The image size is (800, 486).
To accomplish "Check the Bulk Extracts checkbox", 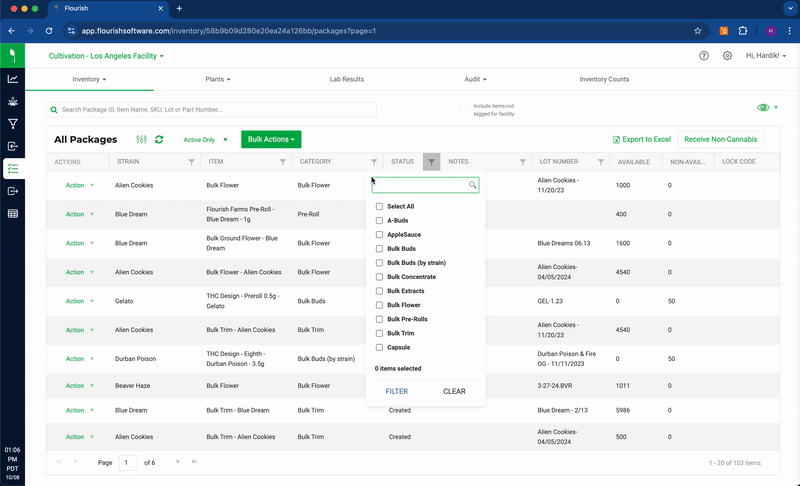I will [379, 291].
